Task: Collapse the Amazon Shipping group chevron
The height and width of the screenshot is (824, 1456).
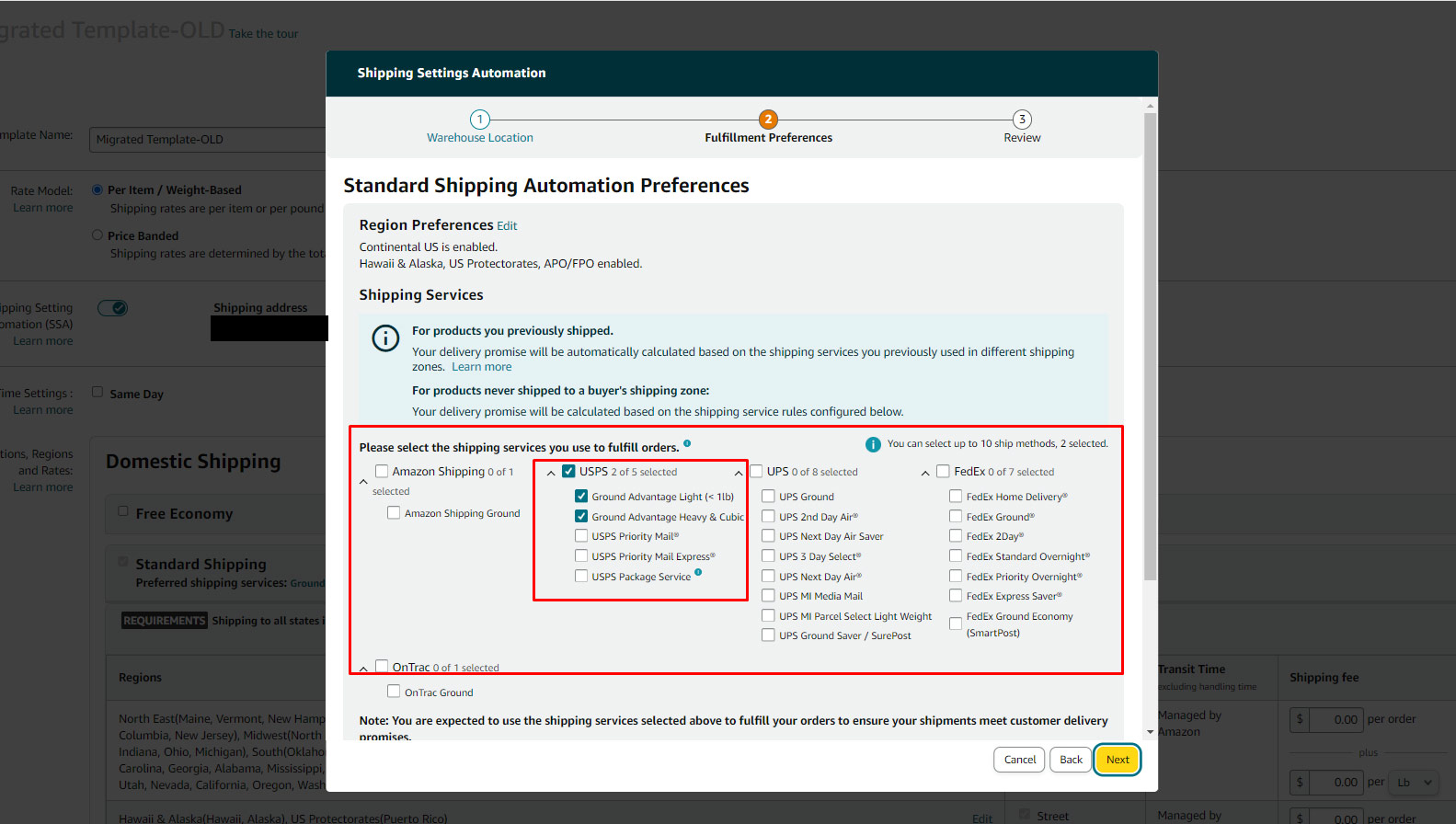Action: pyautogui.click(x=363, y=482)
